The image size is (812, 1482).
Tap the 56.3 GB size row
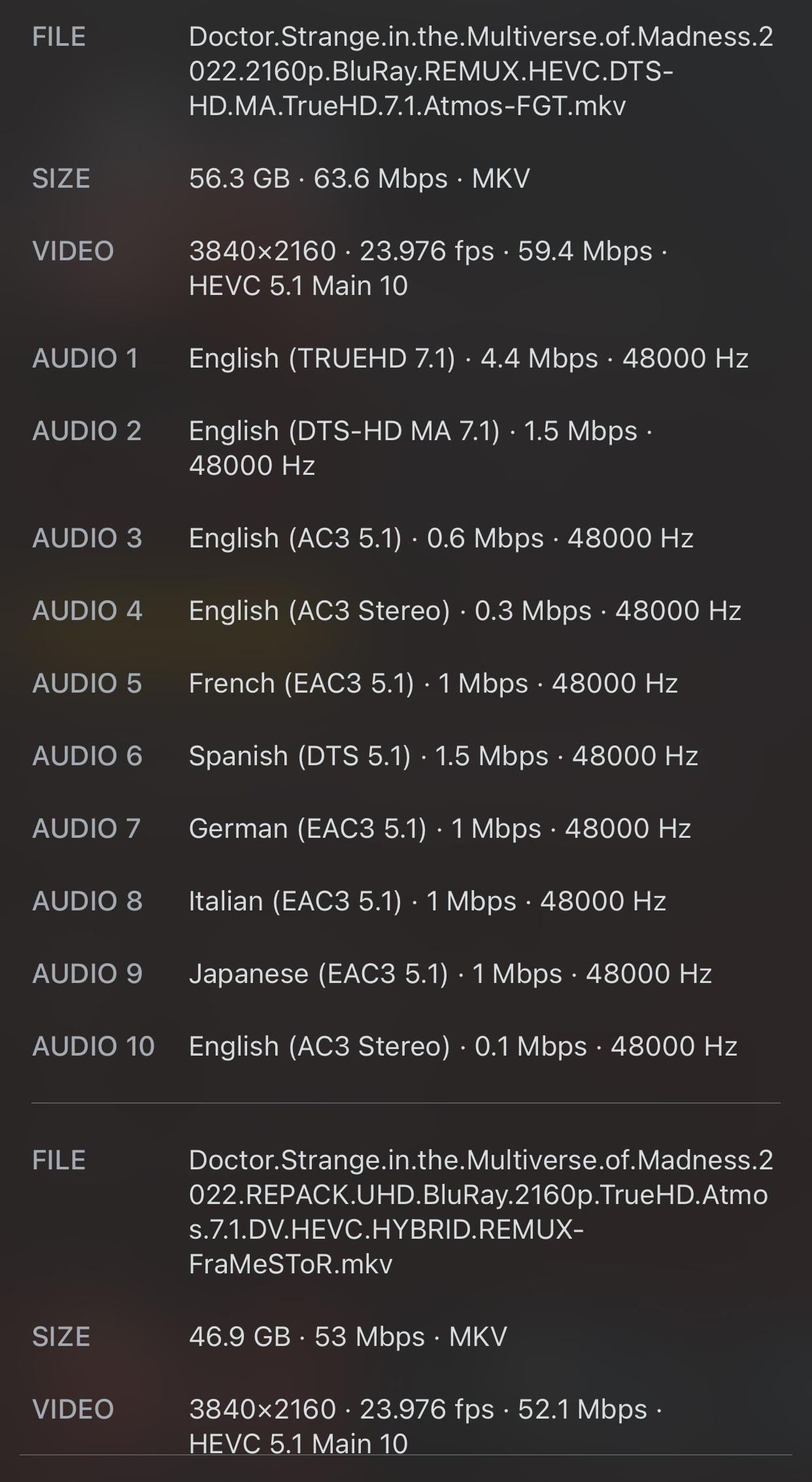pos(359,179)
